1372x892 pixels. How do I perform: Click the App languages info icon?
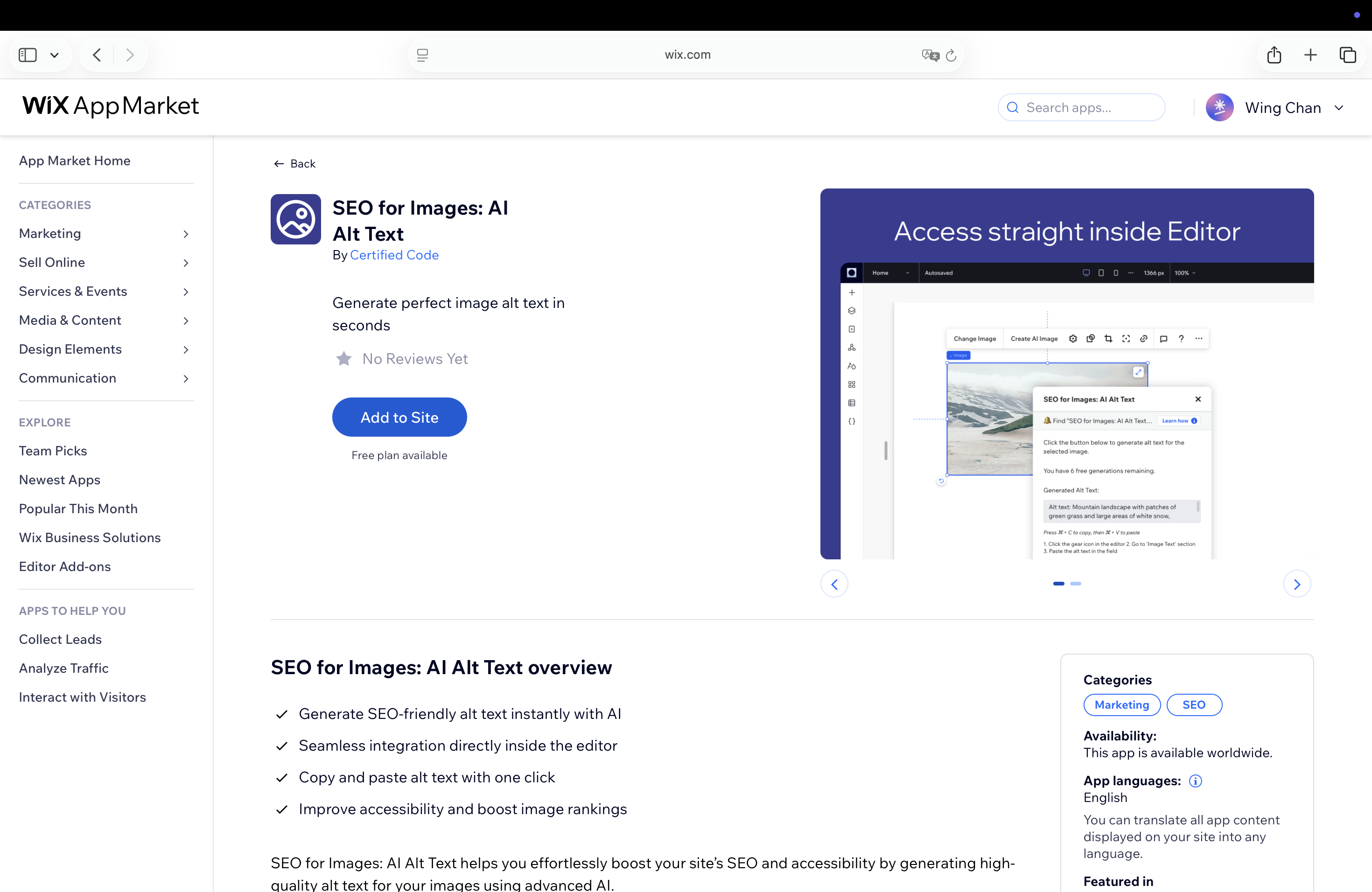click(1196, 781)
